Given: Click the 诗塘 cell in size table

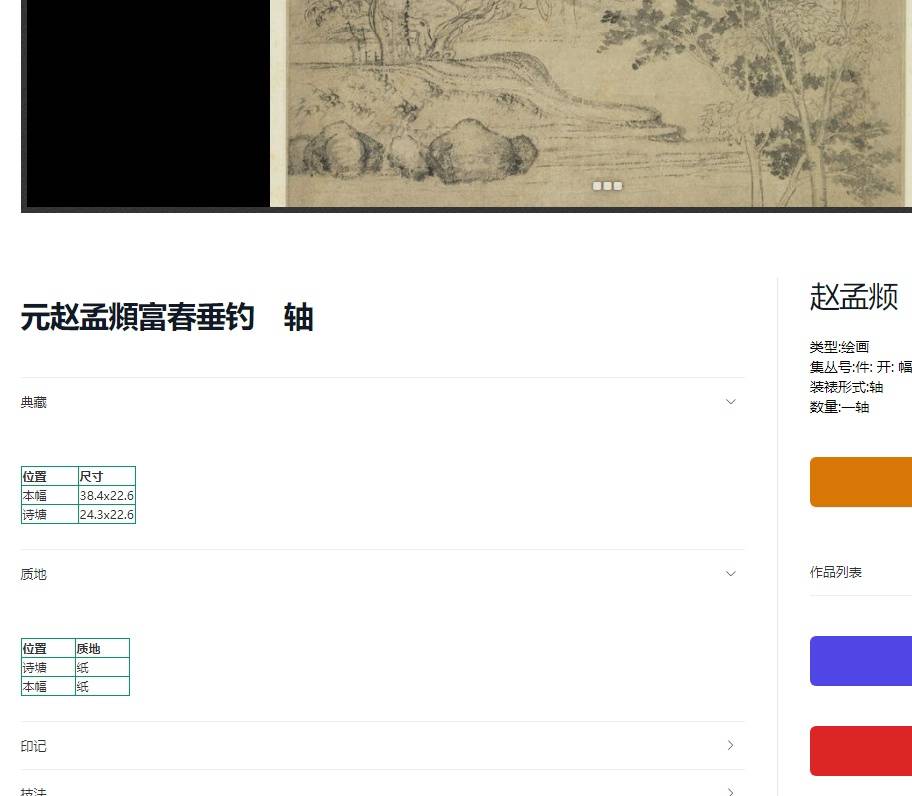Looking at the screenshot, I should point(49,515).
